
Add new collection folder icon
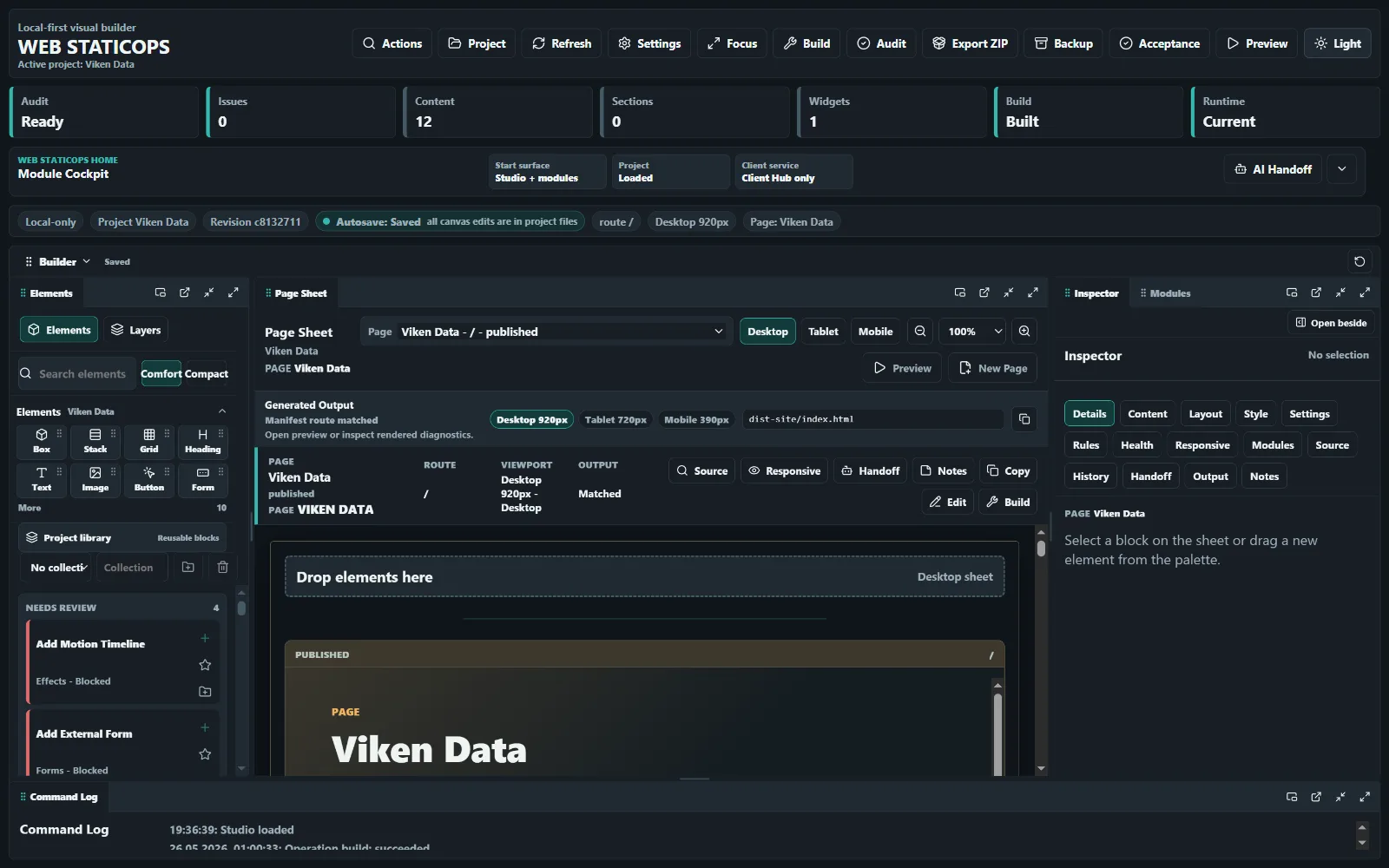coord(188,568)
